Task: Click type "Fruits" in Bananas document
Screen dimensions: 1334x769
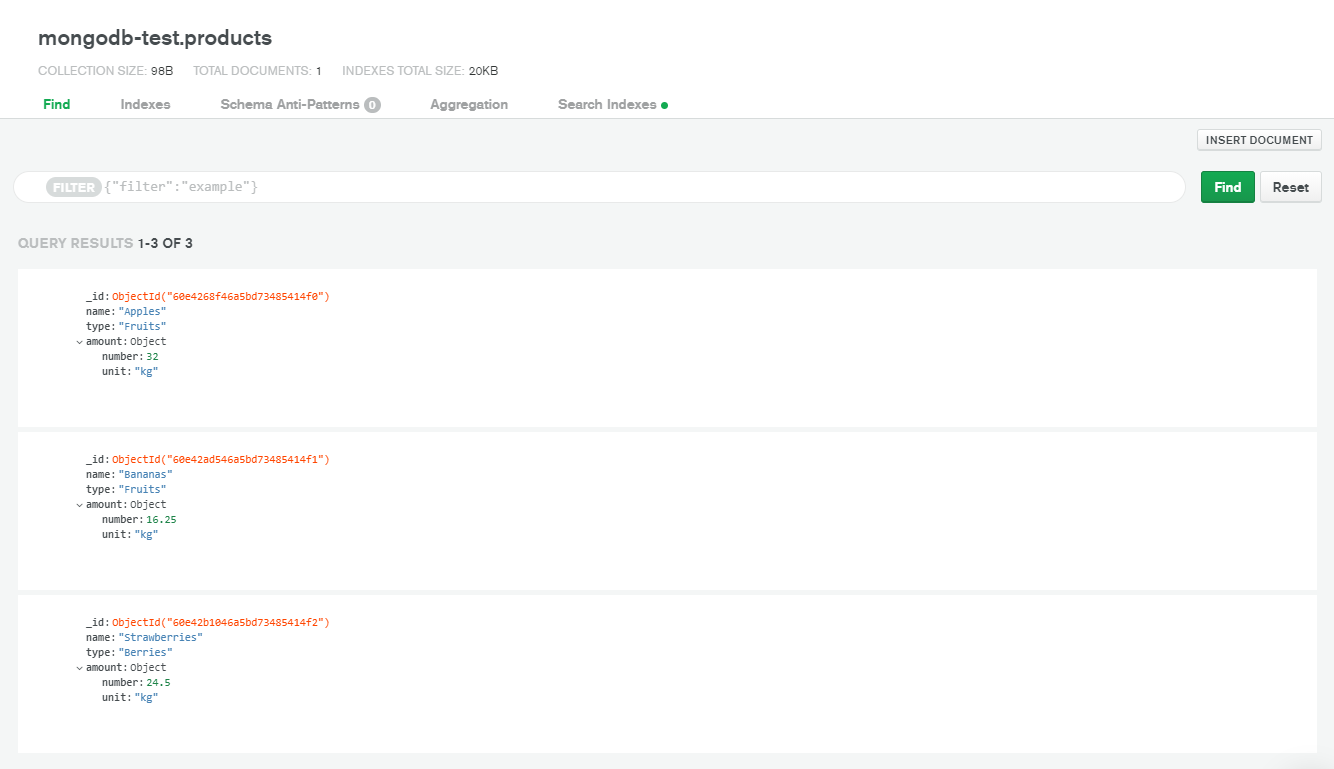Action: [142, 489]
